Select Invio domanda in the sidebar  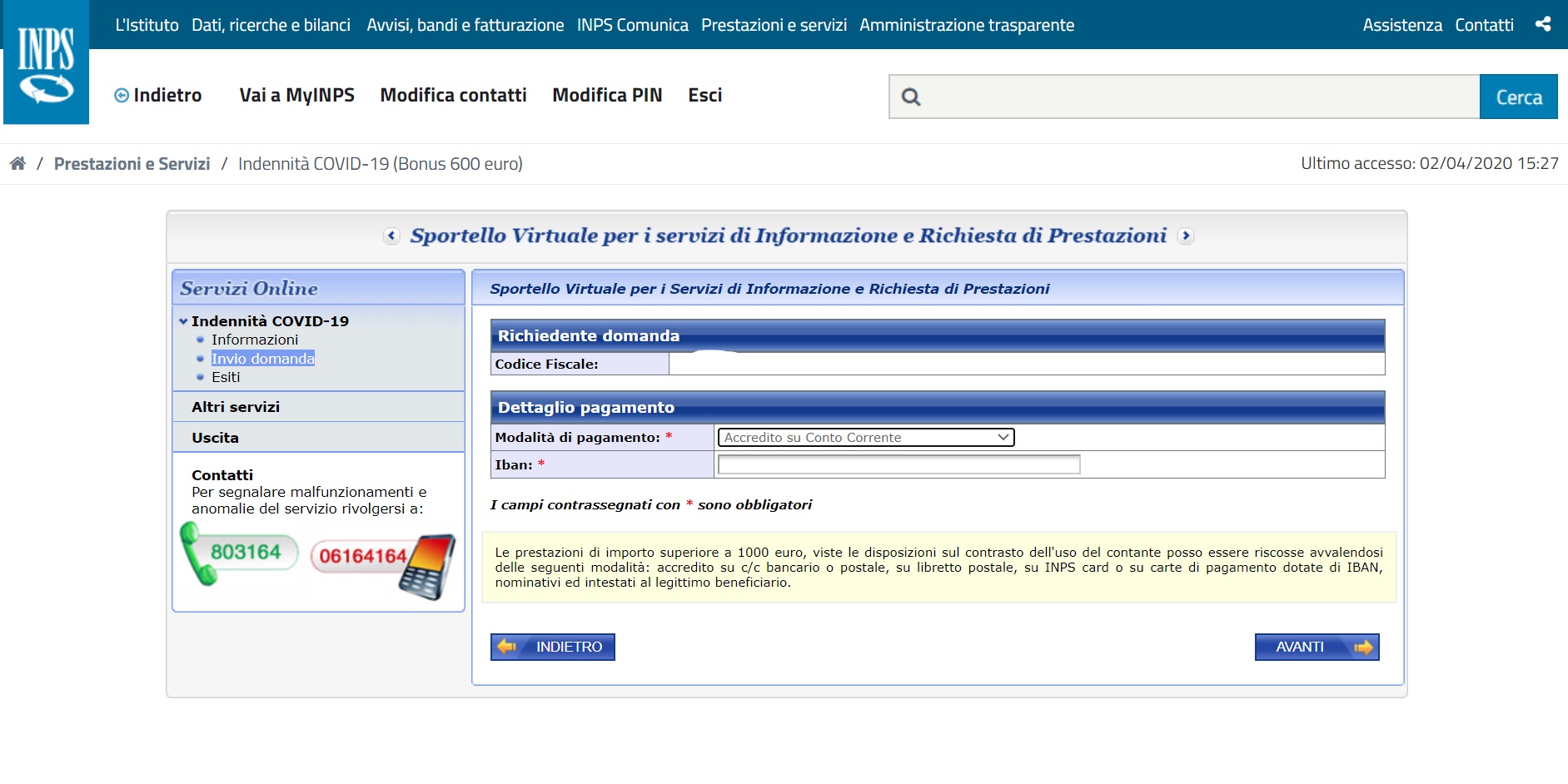click(x=263, y=359)
